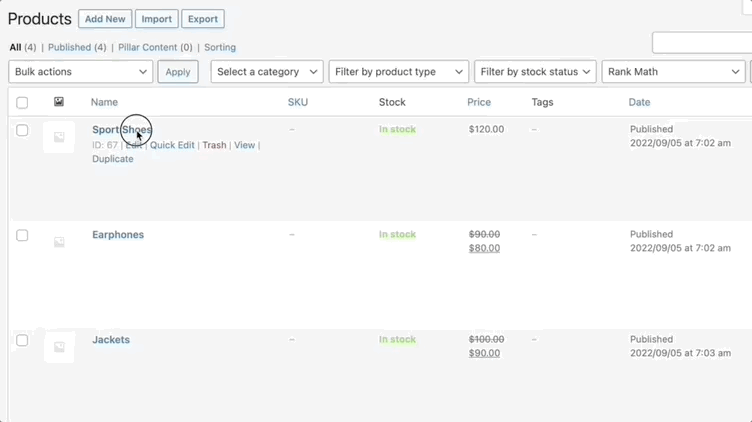Check the Sport Shoes row checkbox
This screenshot has height=422, width=752.
pyautogui.click(x=22, y=130)
